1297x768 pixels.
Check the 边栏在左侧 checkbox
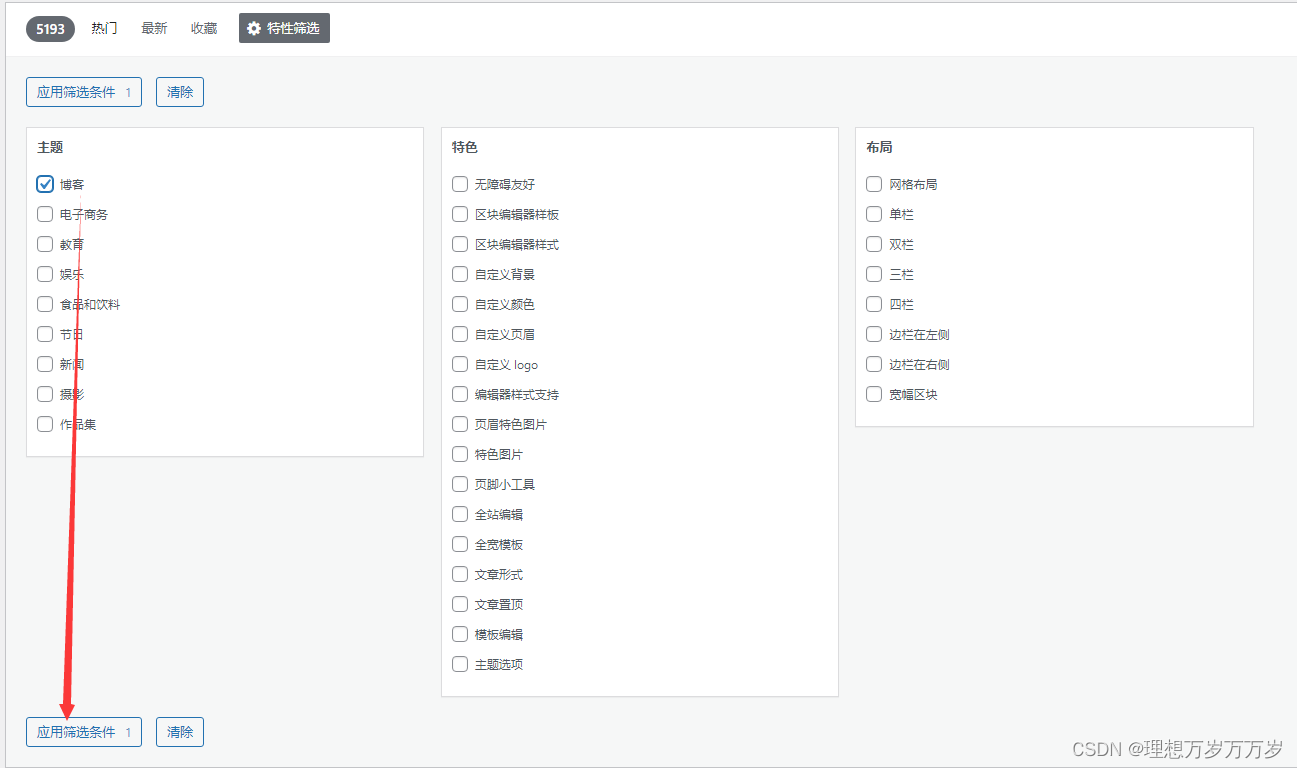[874, 334]
